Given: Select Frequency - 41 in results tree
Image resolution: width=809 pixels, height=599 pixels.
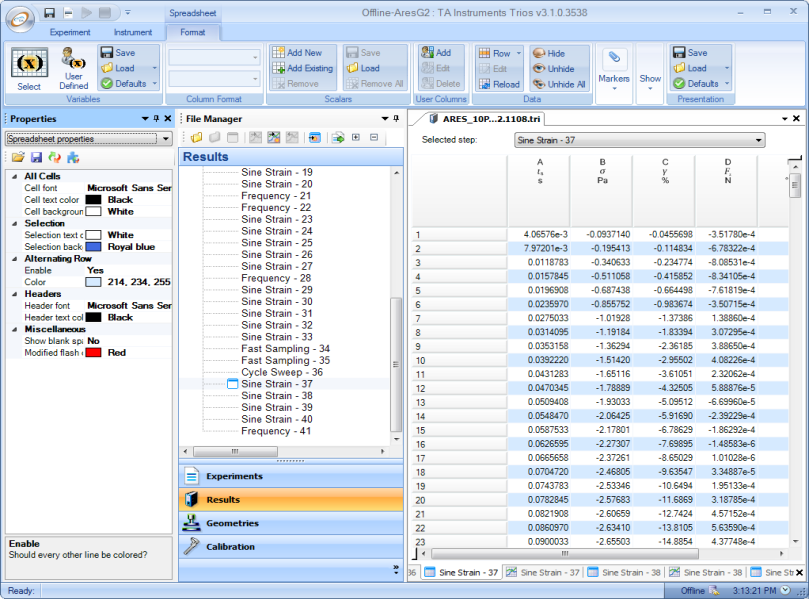Looking at the screenshot, I should (x=276, y=431).
